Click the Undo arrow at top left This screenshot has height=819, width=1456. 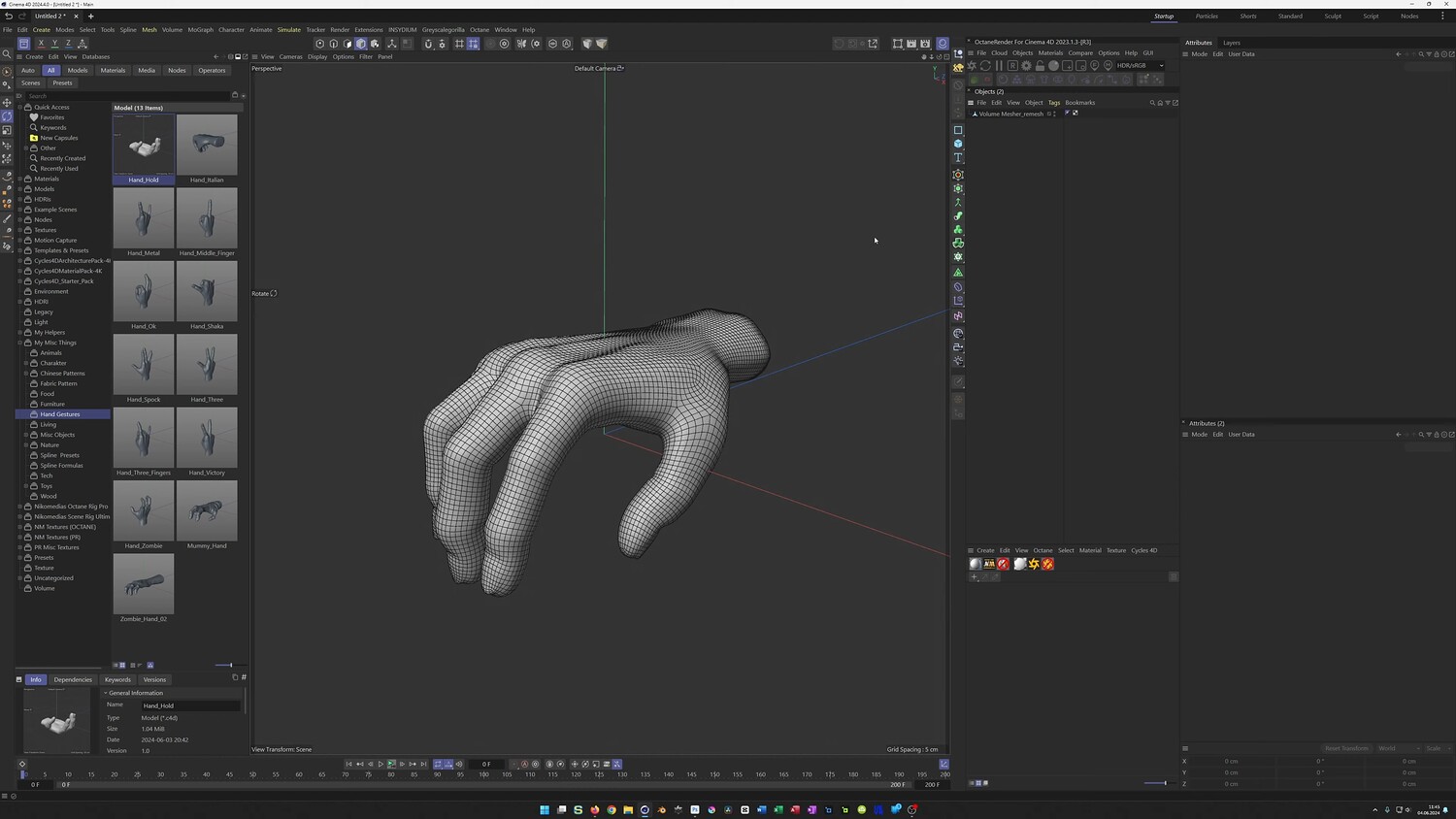pyautogui.click(x=9, y=16)
